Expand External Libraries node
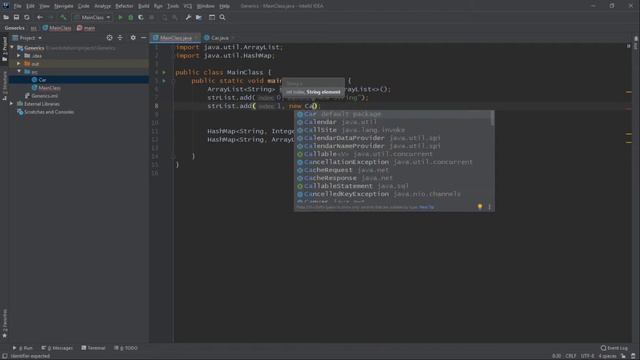The image size is (640, 360). click(x=11, y=104)
